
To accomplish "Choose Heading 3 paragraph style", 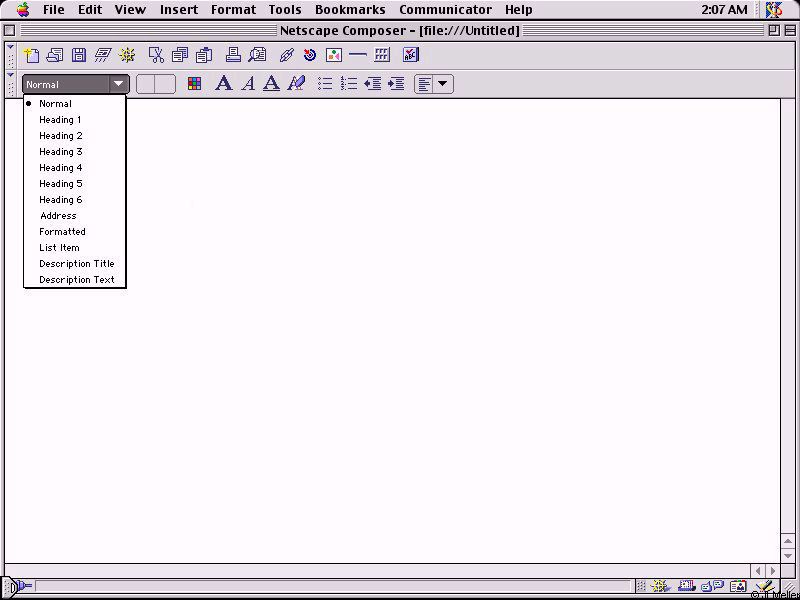I will click(x=74, y=152).
